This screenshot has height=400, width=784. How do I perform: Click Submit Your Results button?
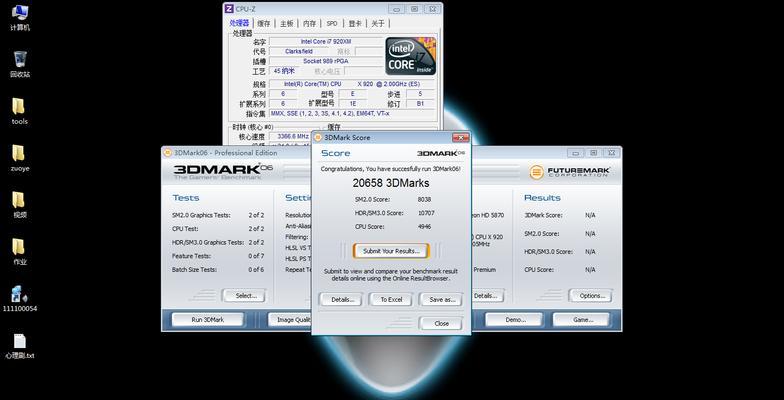(391, 251)
